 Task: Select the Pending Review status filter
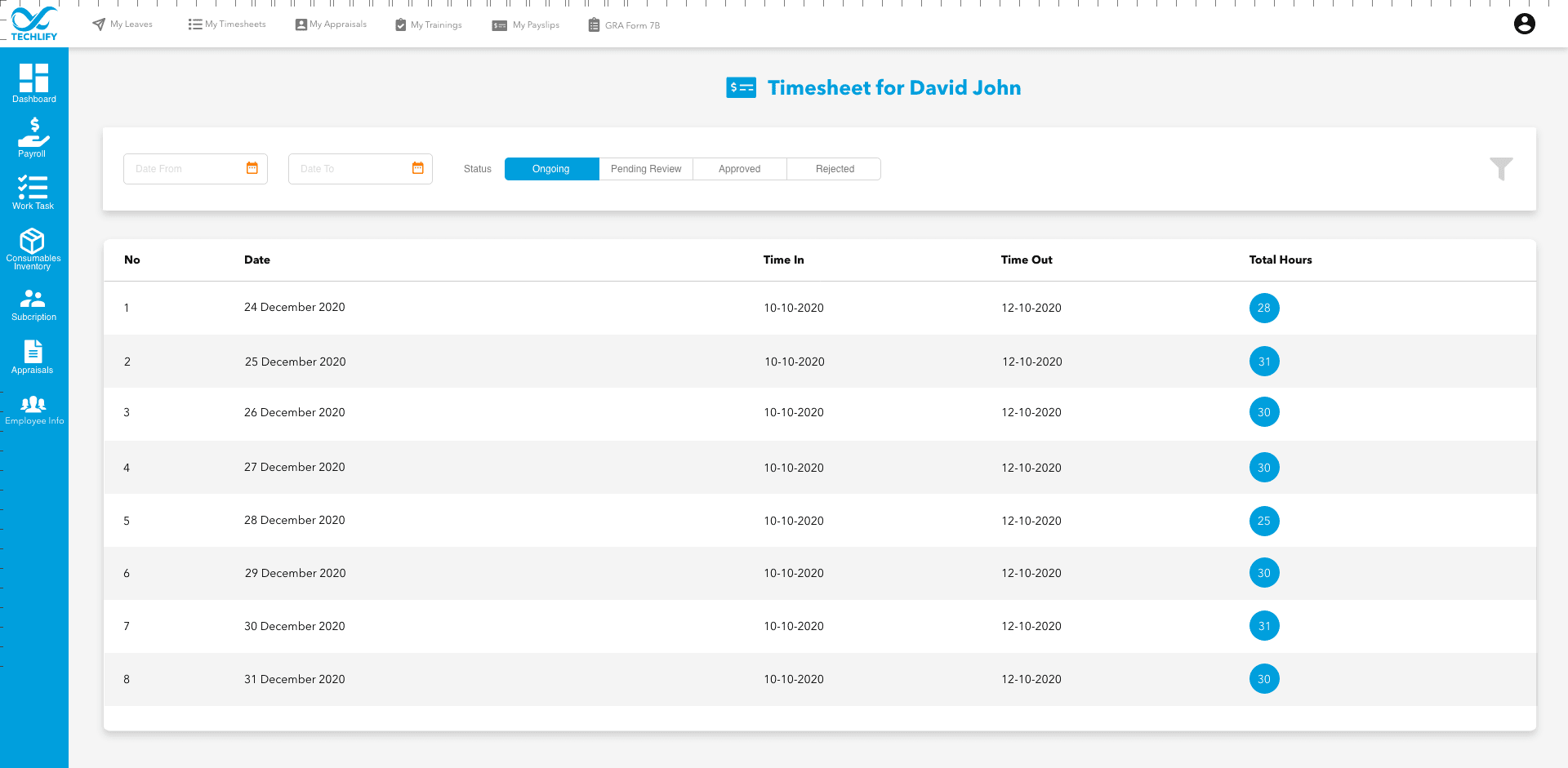[x=646, y=169]
